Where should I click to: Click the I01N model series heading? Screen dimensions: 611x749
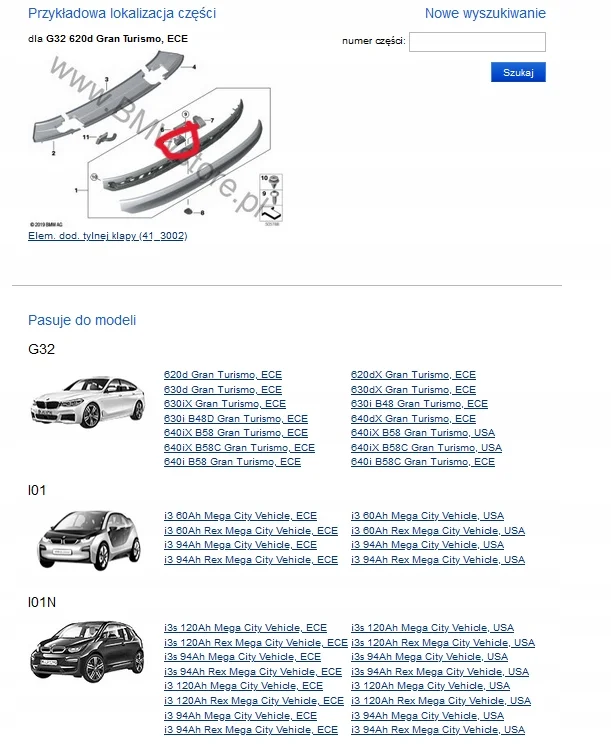42,602
